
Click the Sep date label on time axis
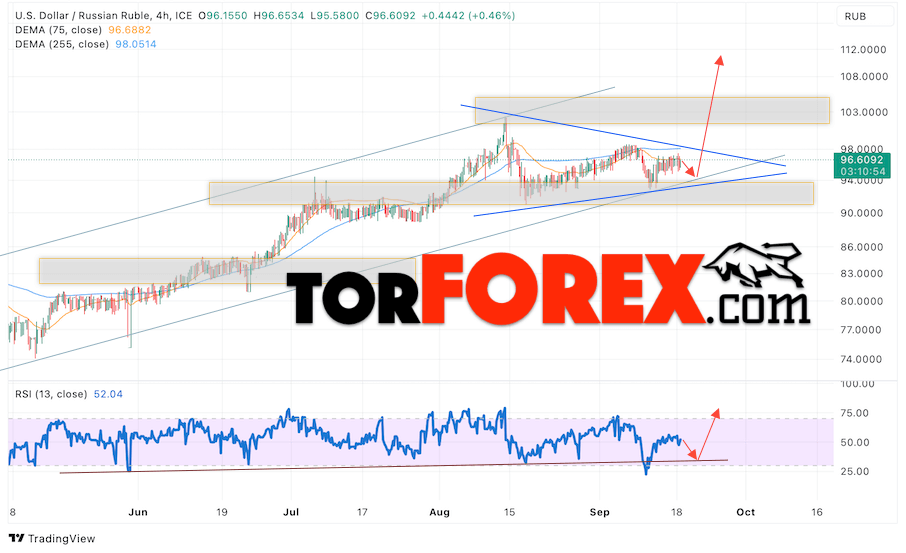tap(600, 512)
